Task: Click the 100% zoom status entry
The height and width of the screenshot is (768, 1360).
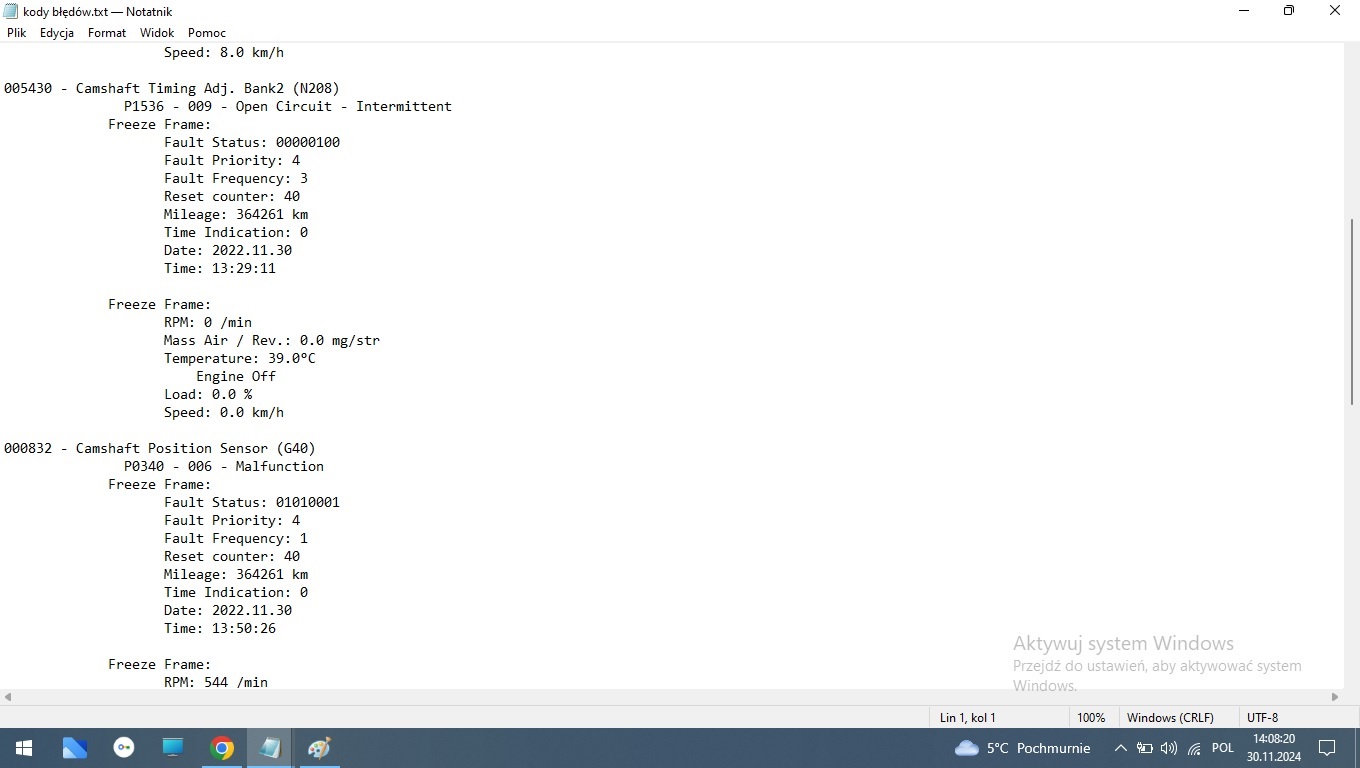Action: click(x=1092, y=717)
